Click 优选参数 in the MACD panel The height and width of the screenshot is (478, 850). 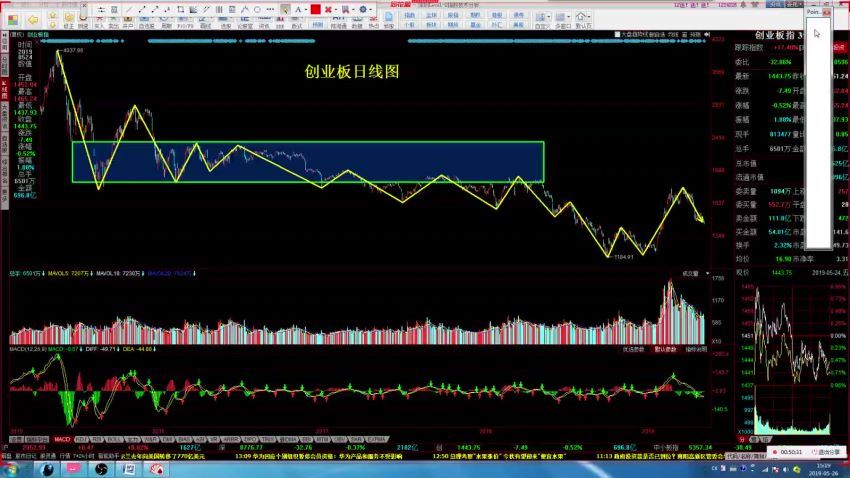click(633, 350)
